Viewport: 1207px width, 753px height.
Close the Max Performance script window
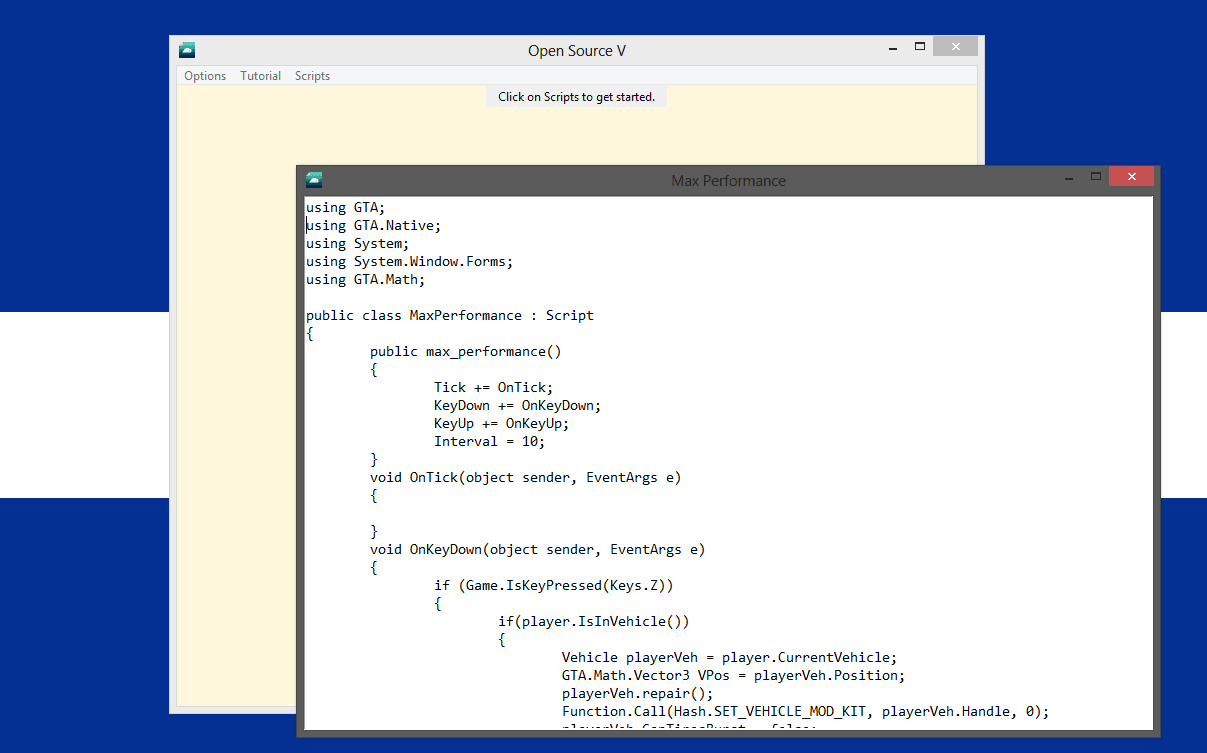(x=1131, y=177)
